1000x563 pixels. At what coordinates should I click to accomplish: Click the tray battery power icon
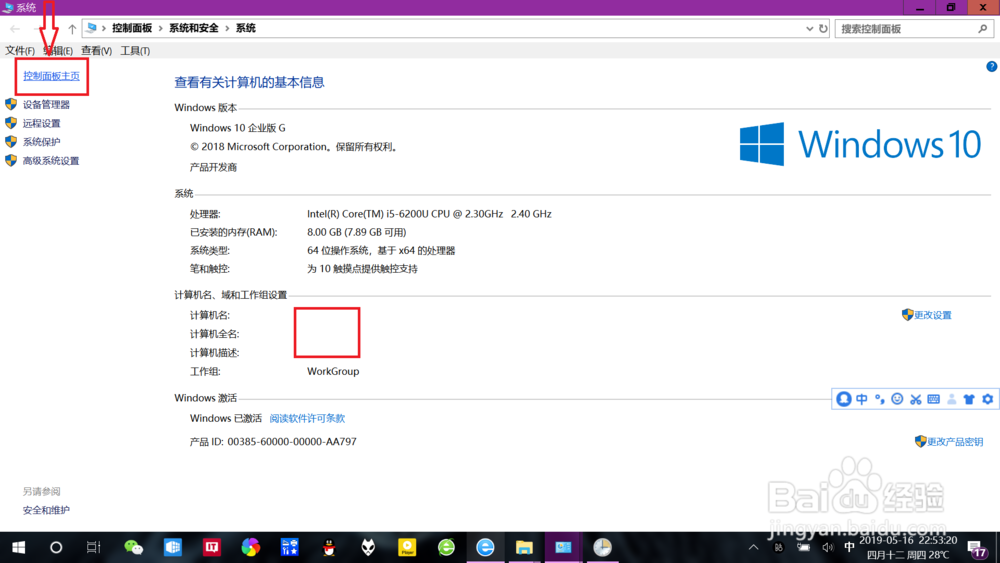tap(804, 547)
